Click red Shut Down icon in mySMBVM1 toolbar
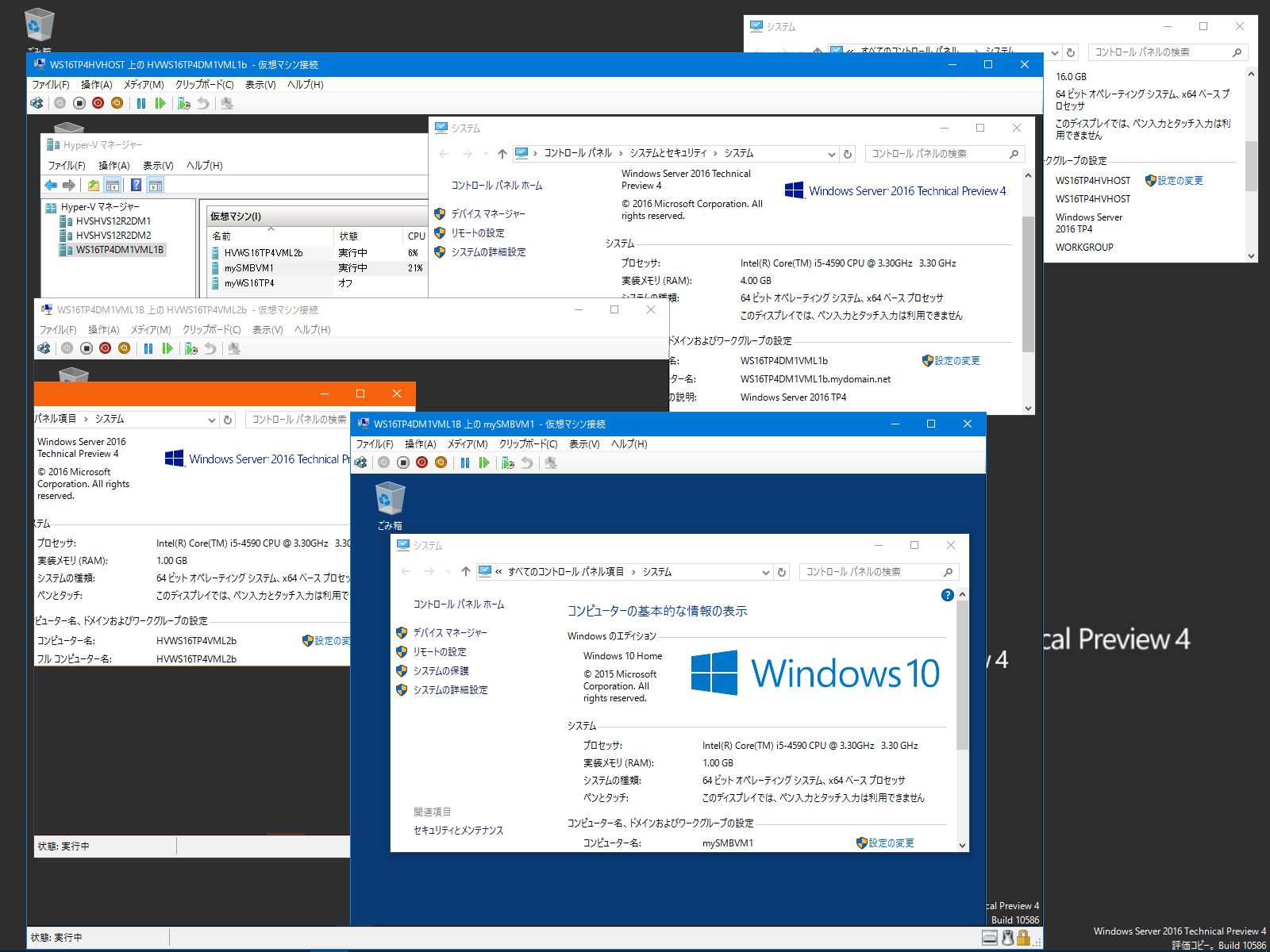 point(422,463)
